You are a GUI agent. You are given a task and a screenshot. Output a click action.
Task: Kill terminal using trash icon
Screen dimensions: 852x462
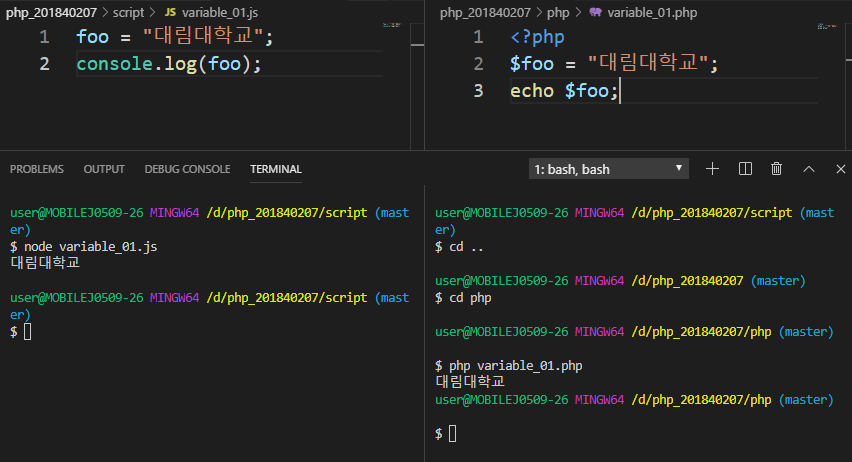tap(776, 169)
